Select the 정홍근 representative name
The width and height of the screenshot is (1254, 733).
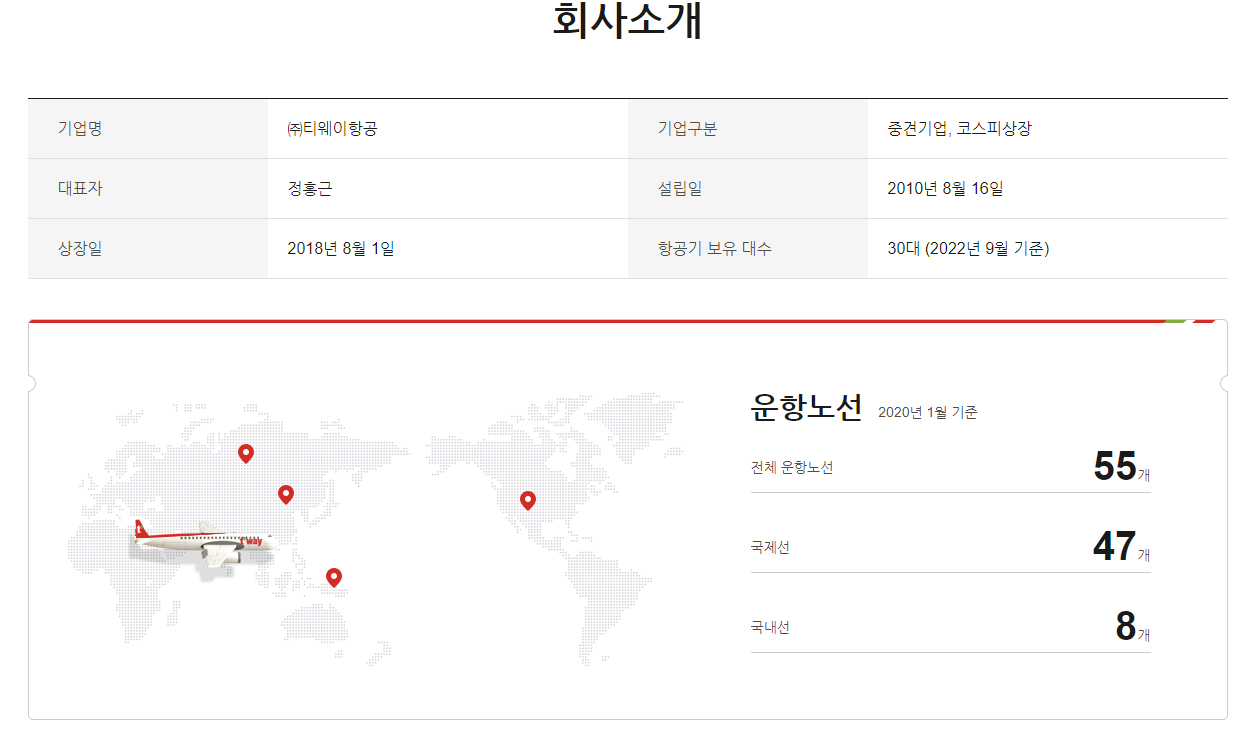coord(310,189)
